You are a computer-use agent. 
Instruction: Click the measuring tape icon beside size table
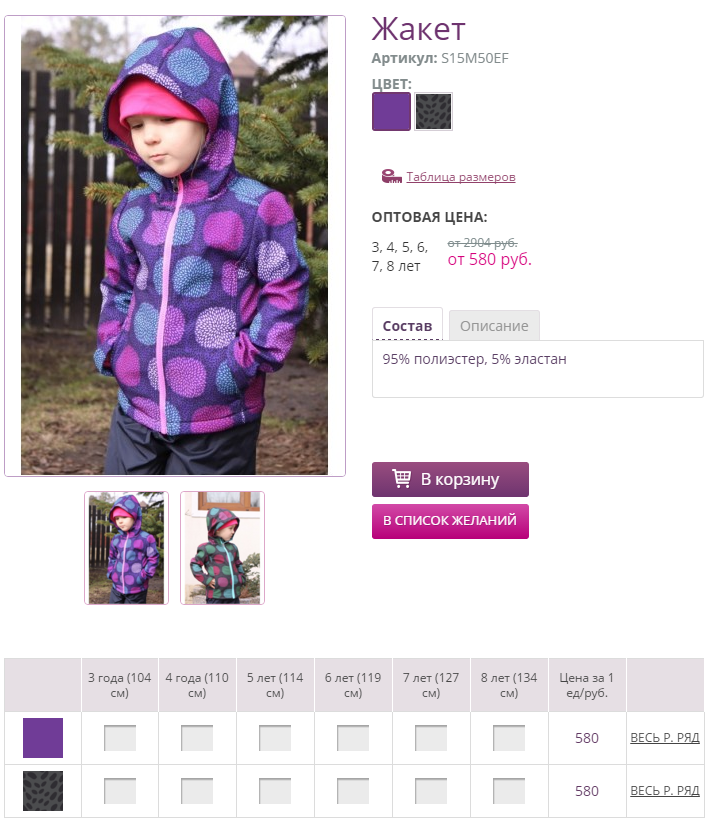(x=392, y=176)
